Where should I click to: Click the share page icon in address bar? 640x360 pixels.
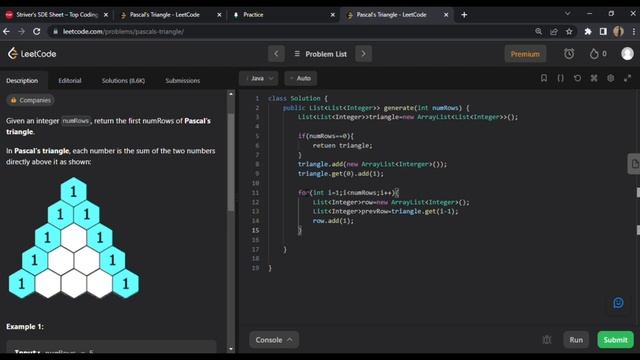click(554, 31)
